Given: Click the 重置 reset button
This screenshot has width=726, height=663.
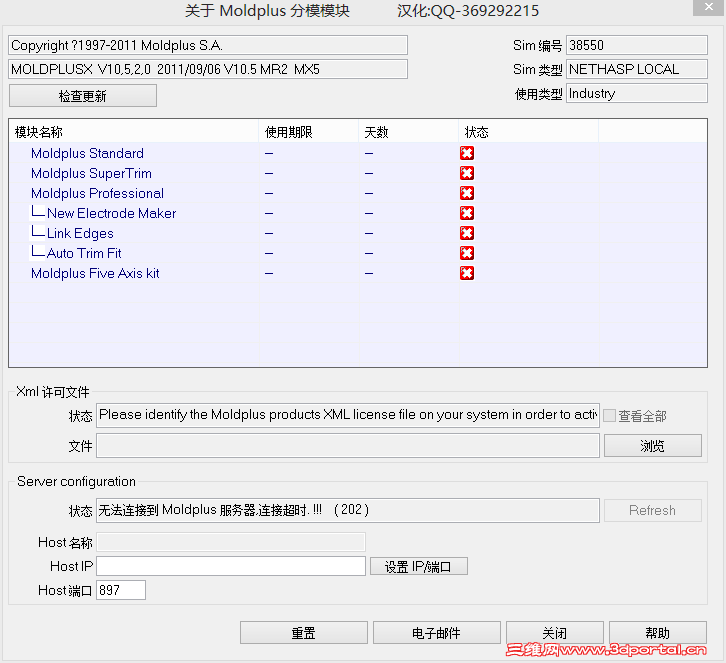Looking at the screenshot, I should click(x=304, y=632).
